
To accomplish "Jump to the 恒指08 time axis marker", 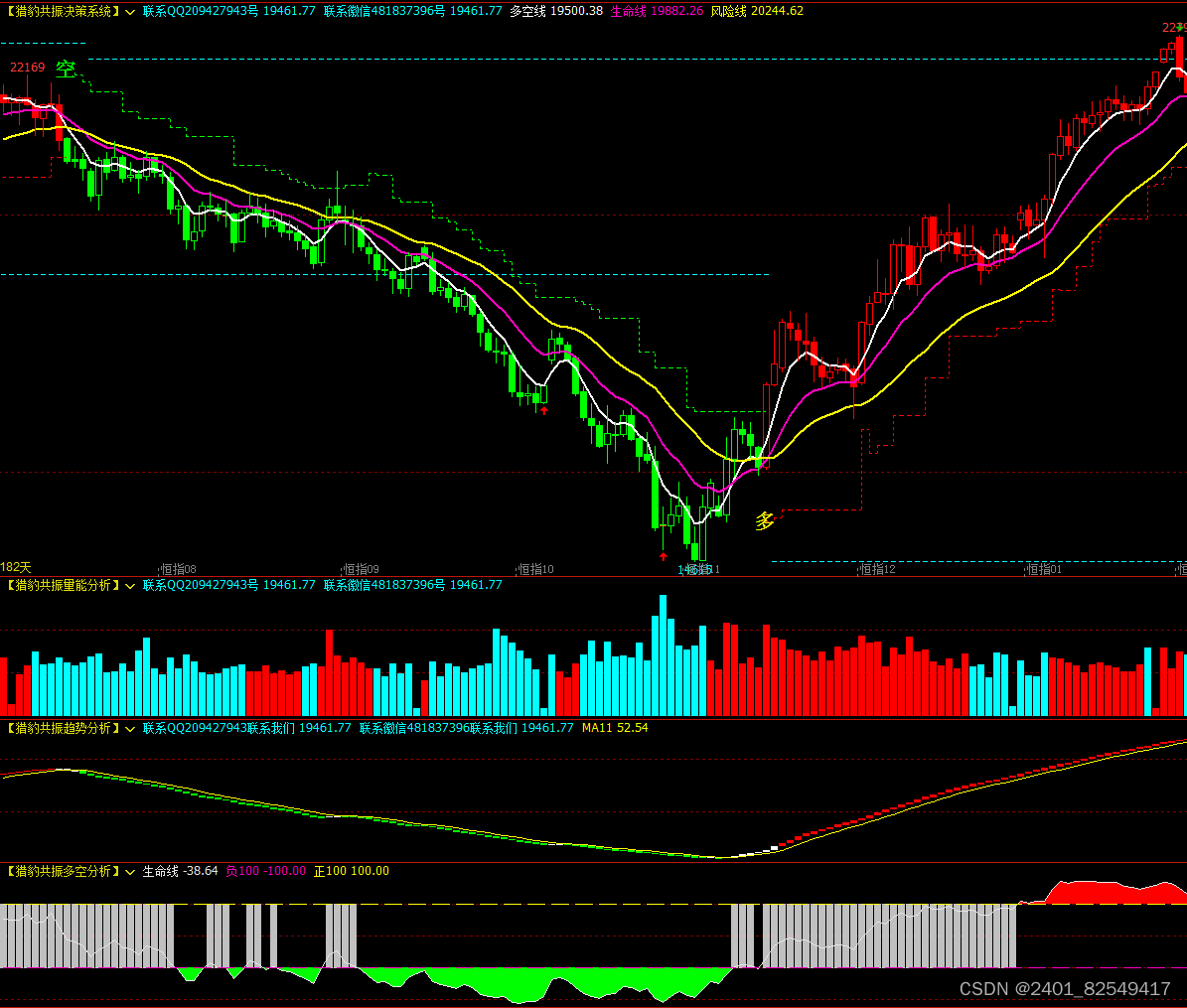I will pyautogui.click(x=179, y=569).
